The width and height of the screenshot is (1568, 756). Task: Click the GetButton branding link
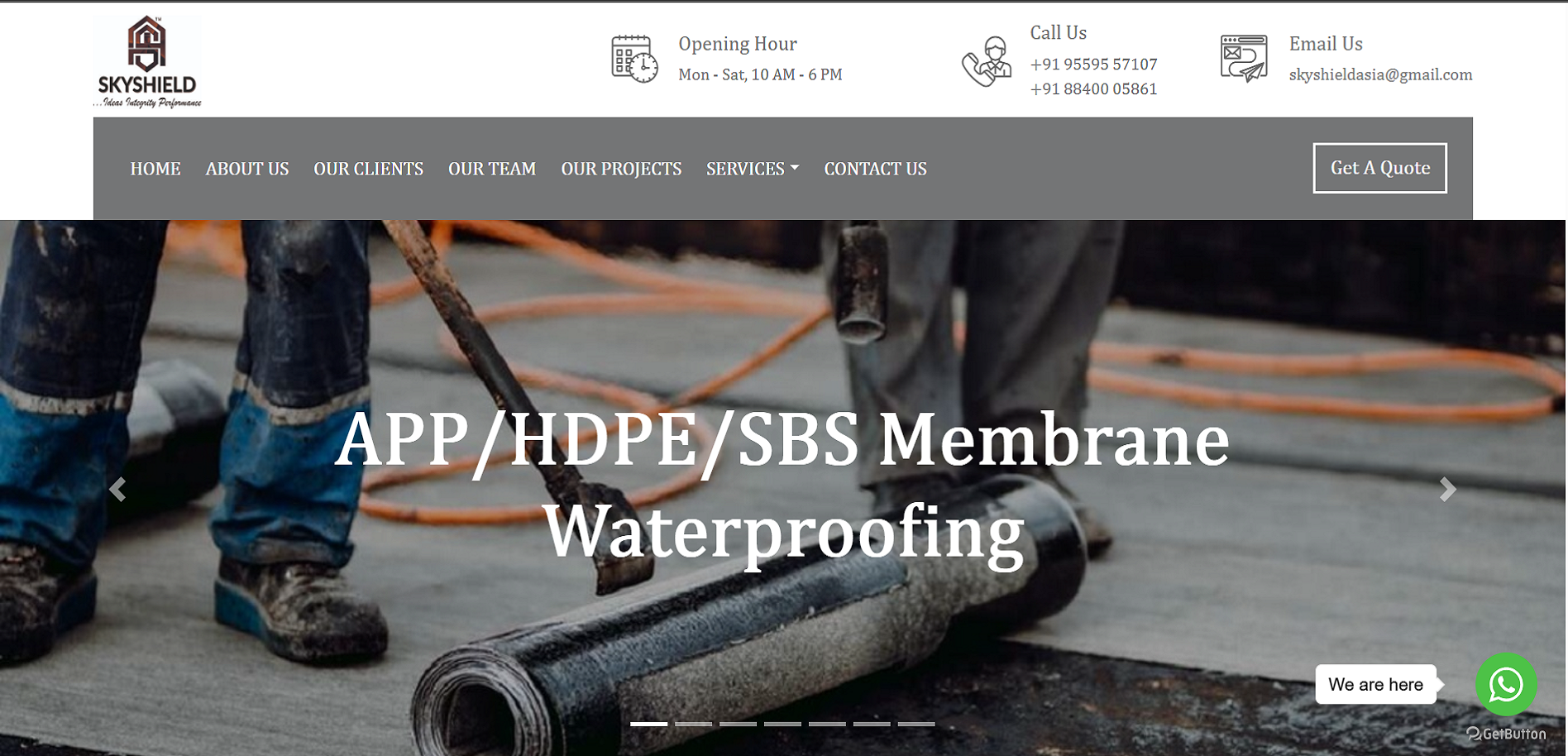[1506, 734]
